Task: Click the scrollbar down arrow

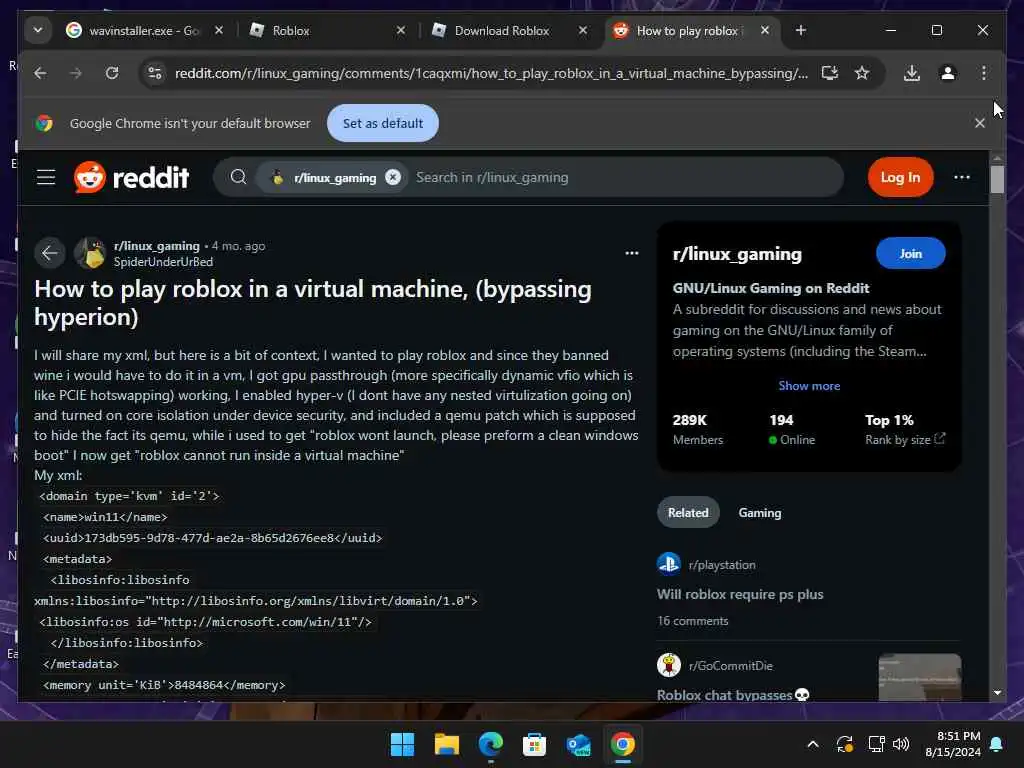Action: click(997, 693)
